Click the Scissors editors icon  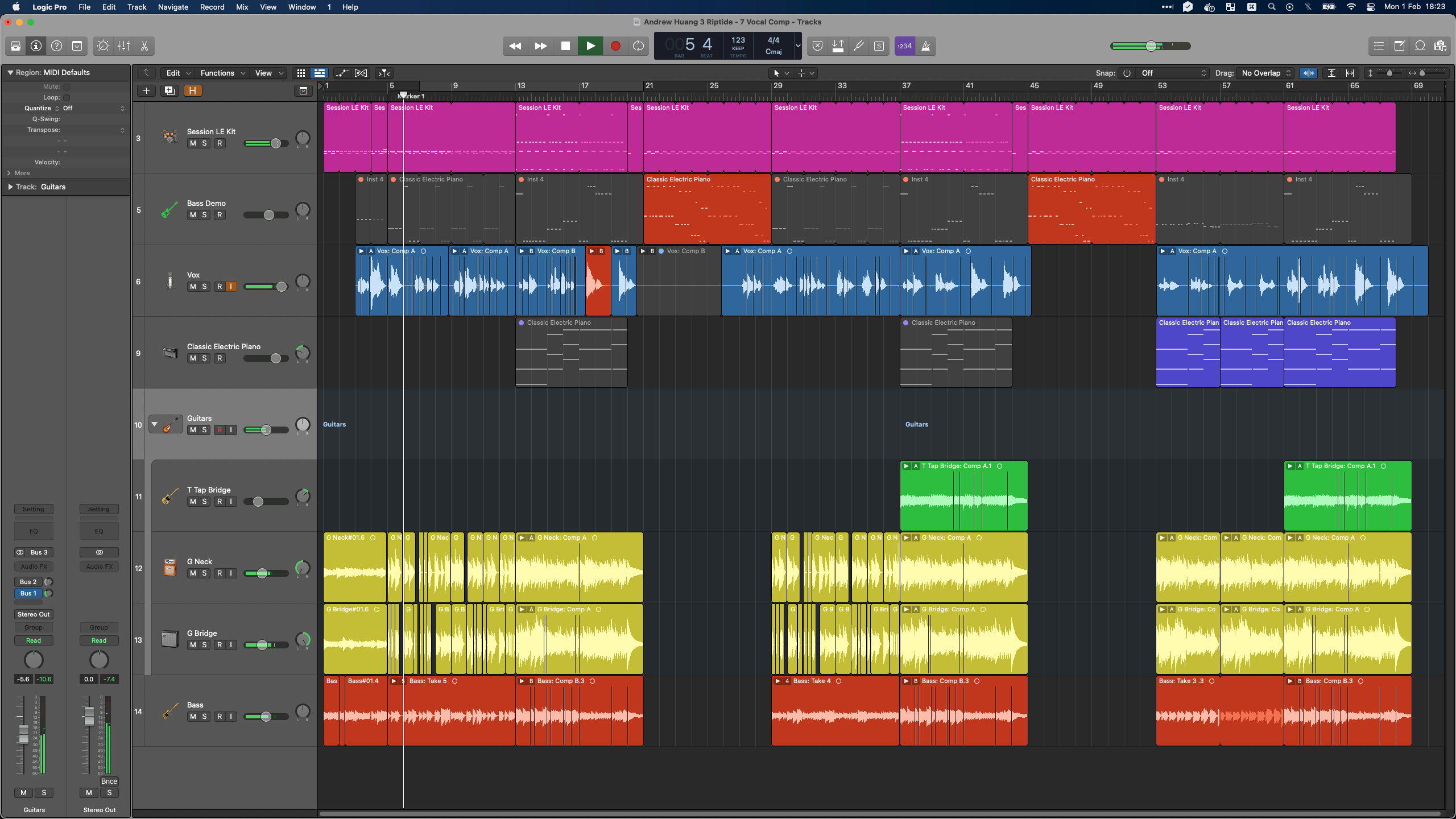pyautogui.click(x=144, y=46)
